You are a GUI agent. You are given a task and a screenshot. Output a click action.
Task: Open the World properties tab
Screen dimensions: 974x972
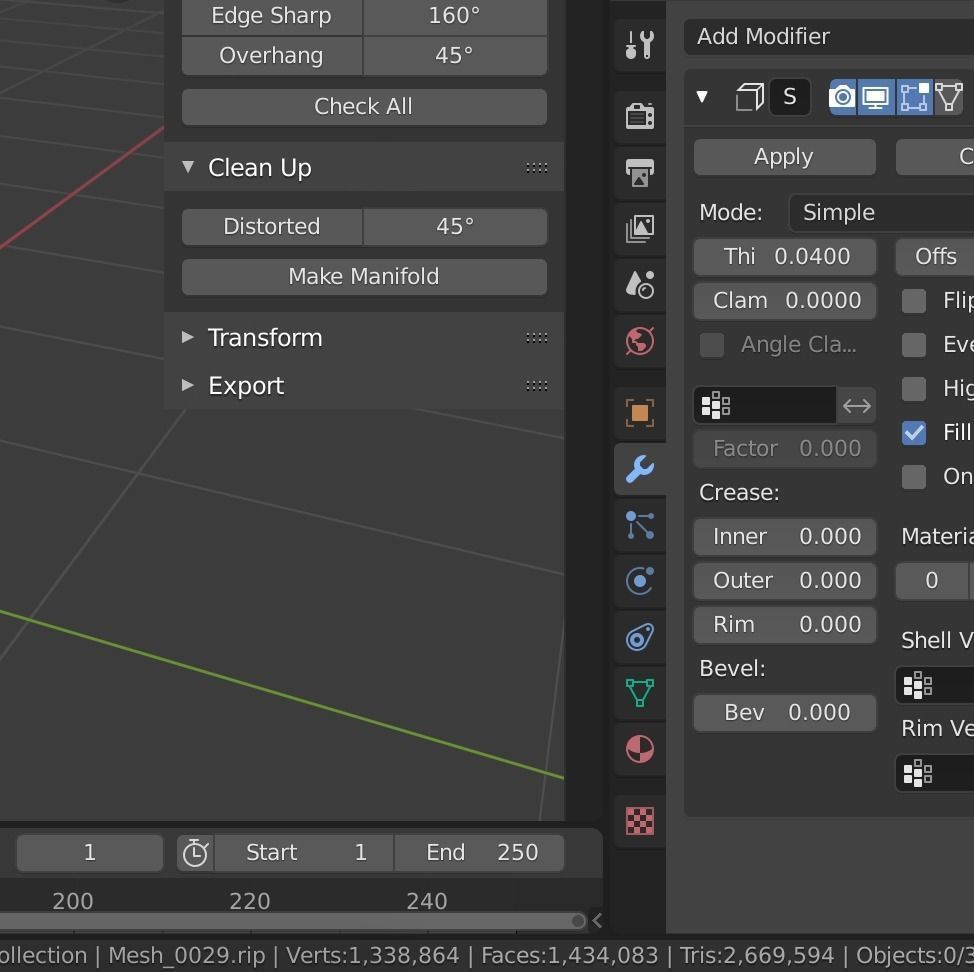(x=640, y=340)
